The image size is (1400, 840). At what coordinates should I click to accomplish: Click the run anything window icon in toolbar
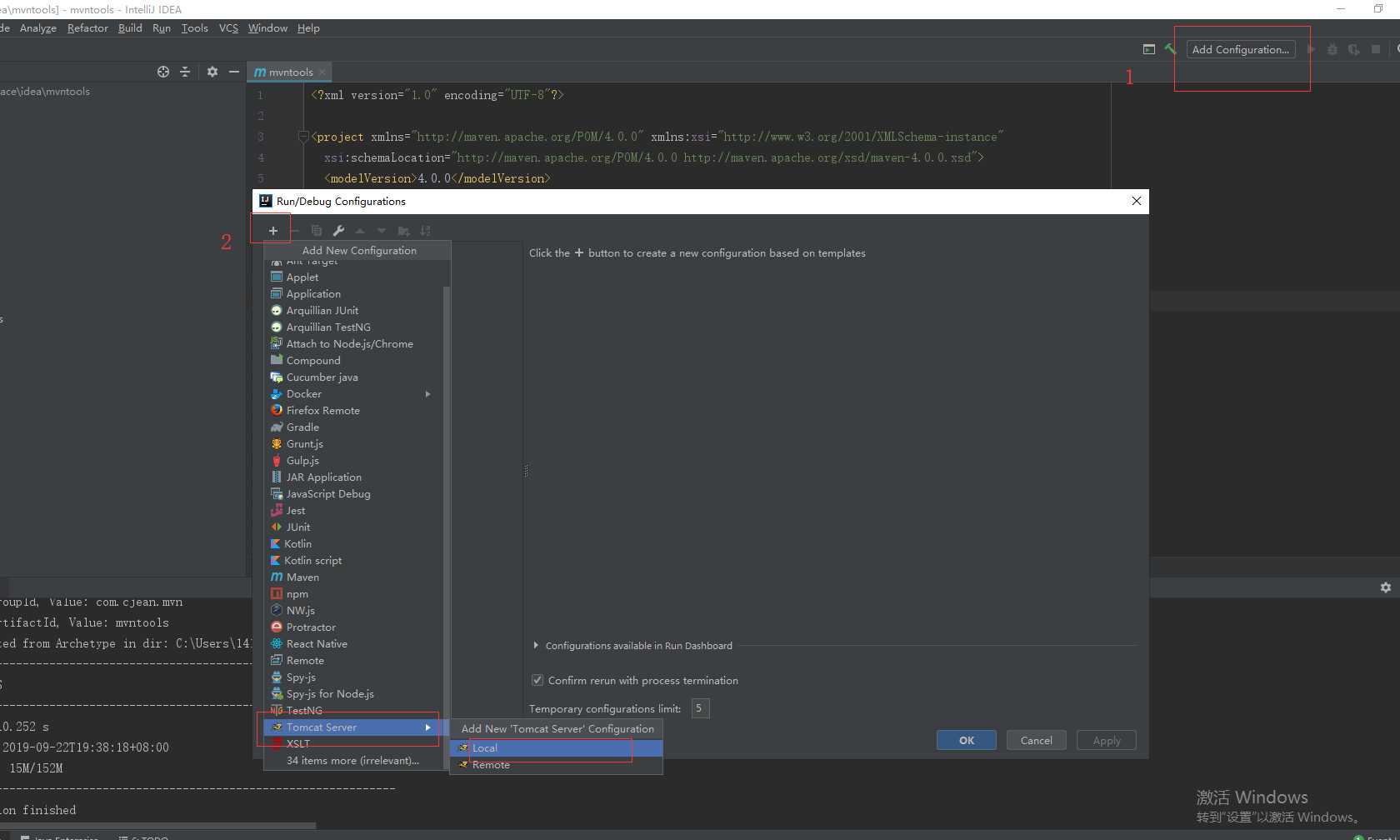click(x=1149, y=49)
